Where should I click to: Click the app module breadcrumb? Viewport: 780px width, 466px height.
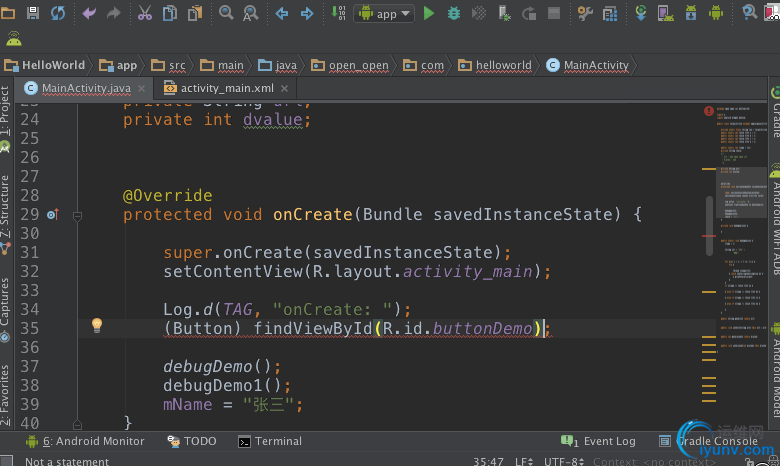tap(118, 65)
